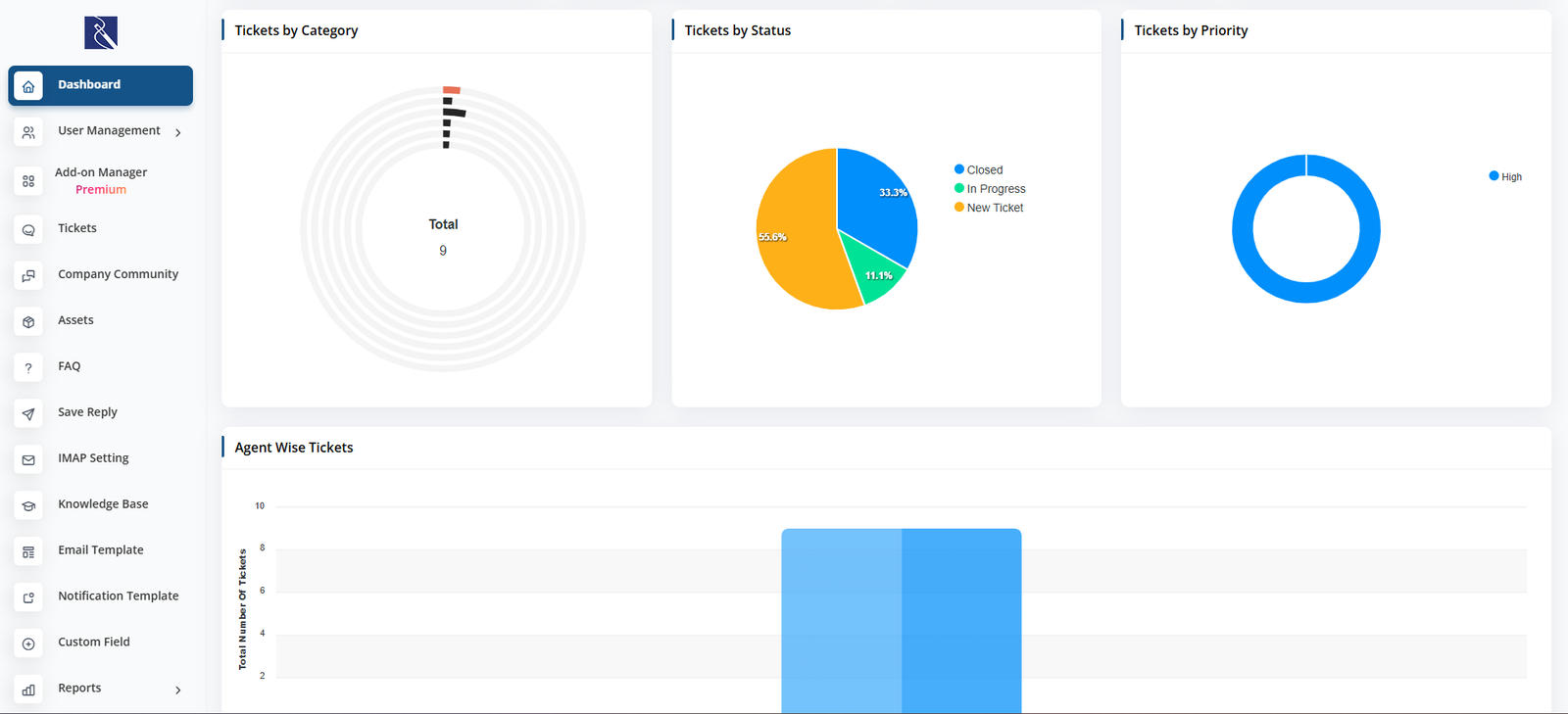Open the Assets section
The width and height of the screenshot is (1568, 714).
click(75, 320)
